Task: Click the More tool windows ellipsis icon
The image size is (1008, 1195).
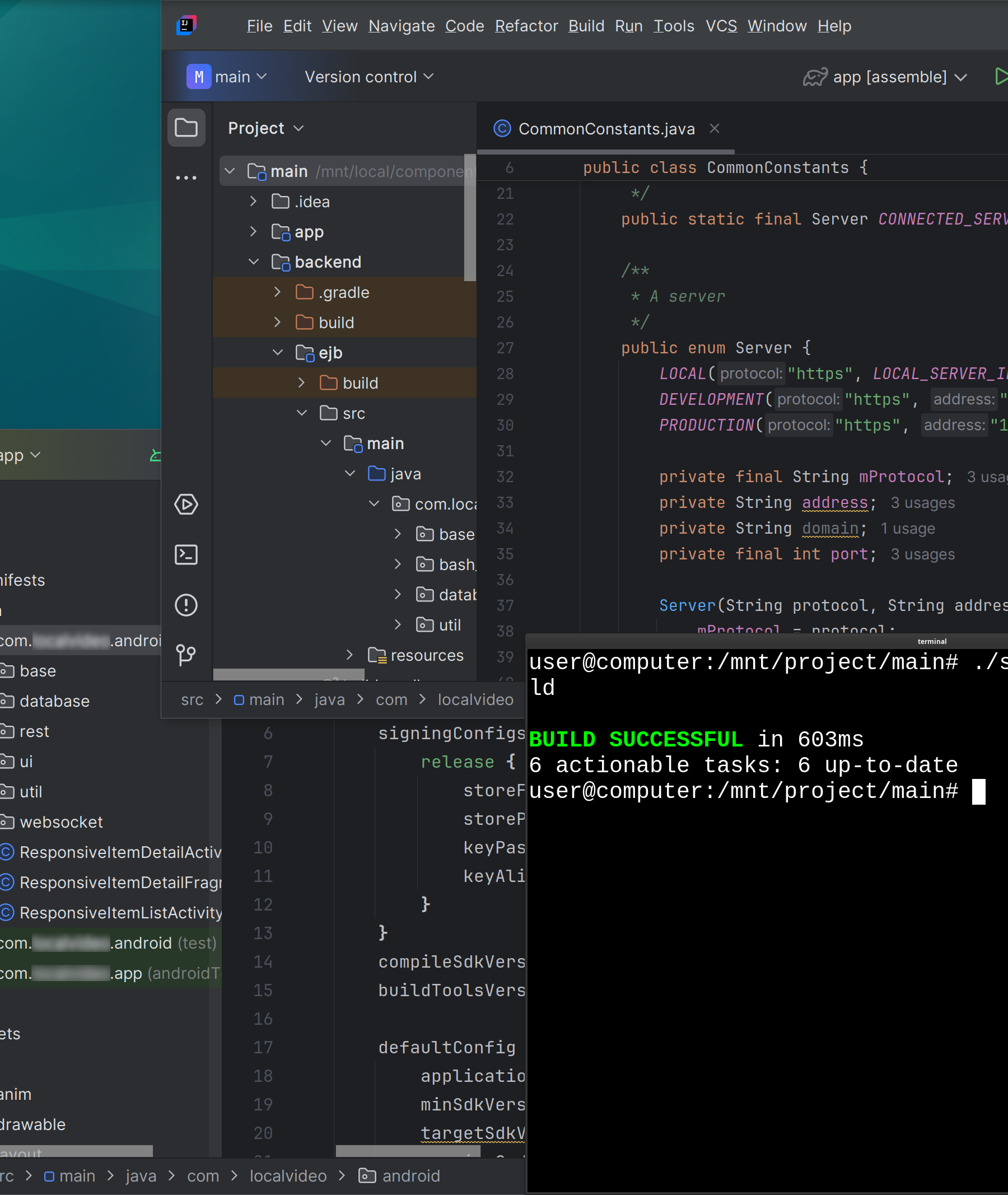Action: [x=186, y=178]
